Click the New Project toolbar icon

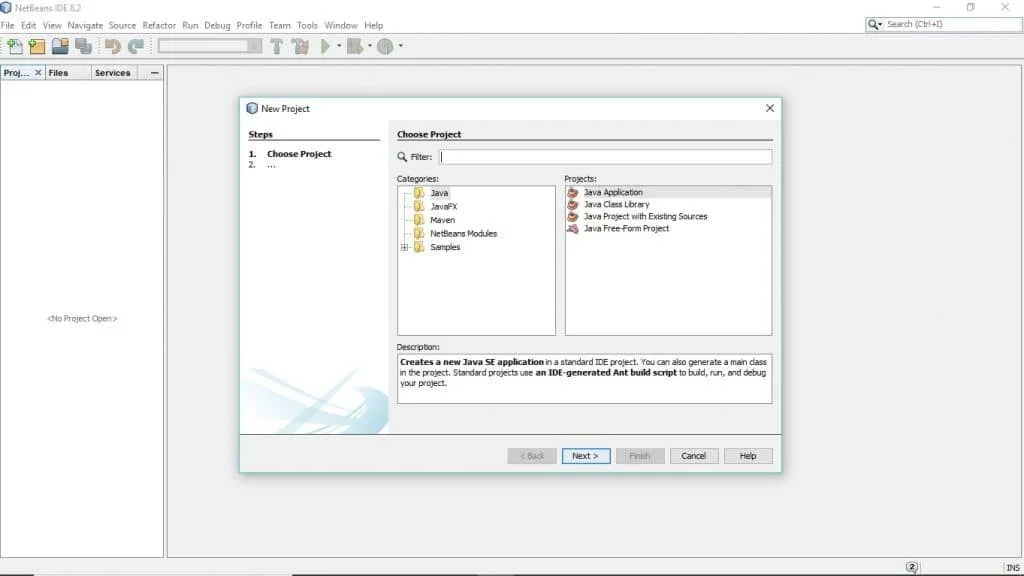click(x=37, y=46)
